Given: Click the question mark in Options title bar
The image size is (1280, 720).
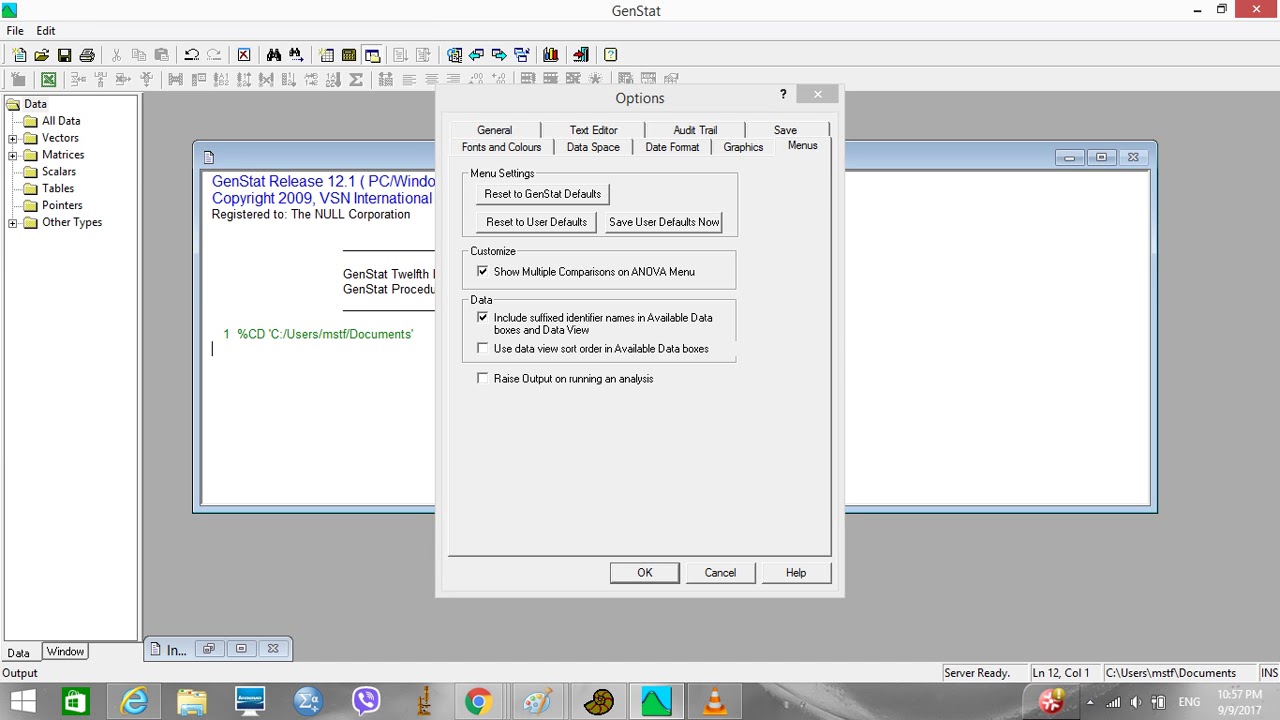Looking at the screenshot, I should tap(783, 94).
